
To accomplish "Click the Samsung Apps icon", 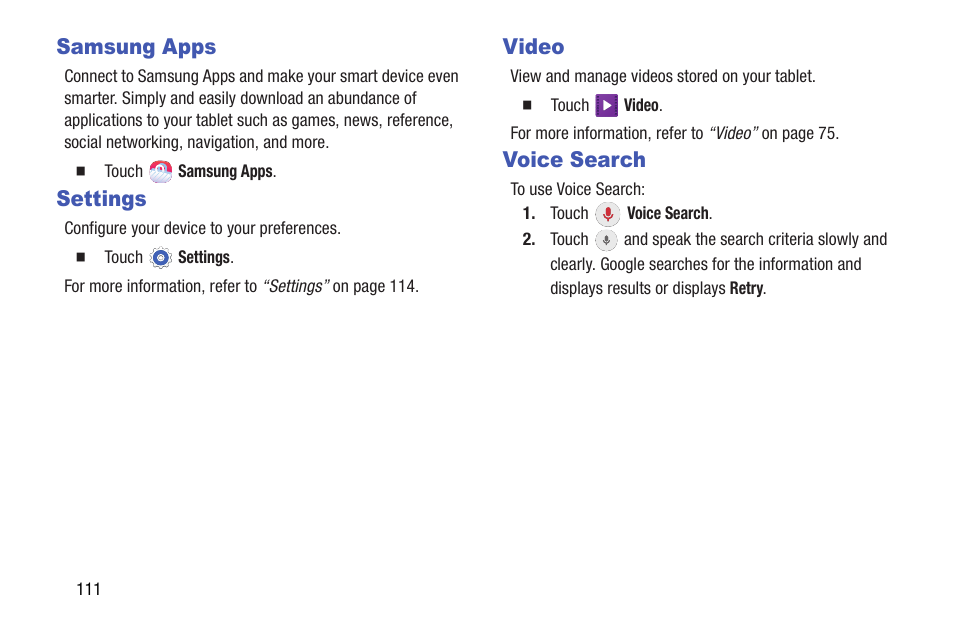I will pyautogui.click(x=161, y=172).
